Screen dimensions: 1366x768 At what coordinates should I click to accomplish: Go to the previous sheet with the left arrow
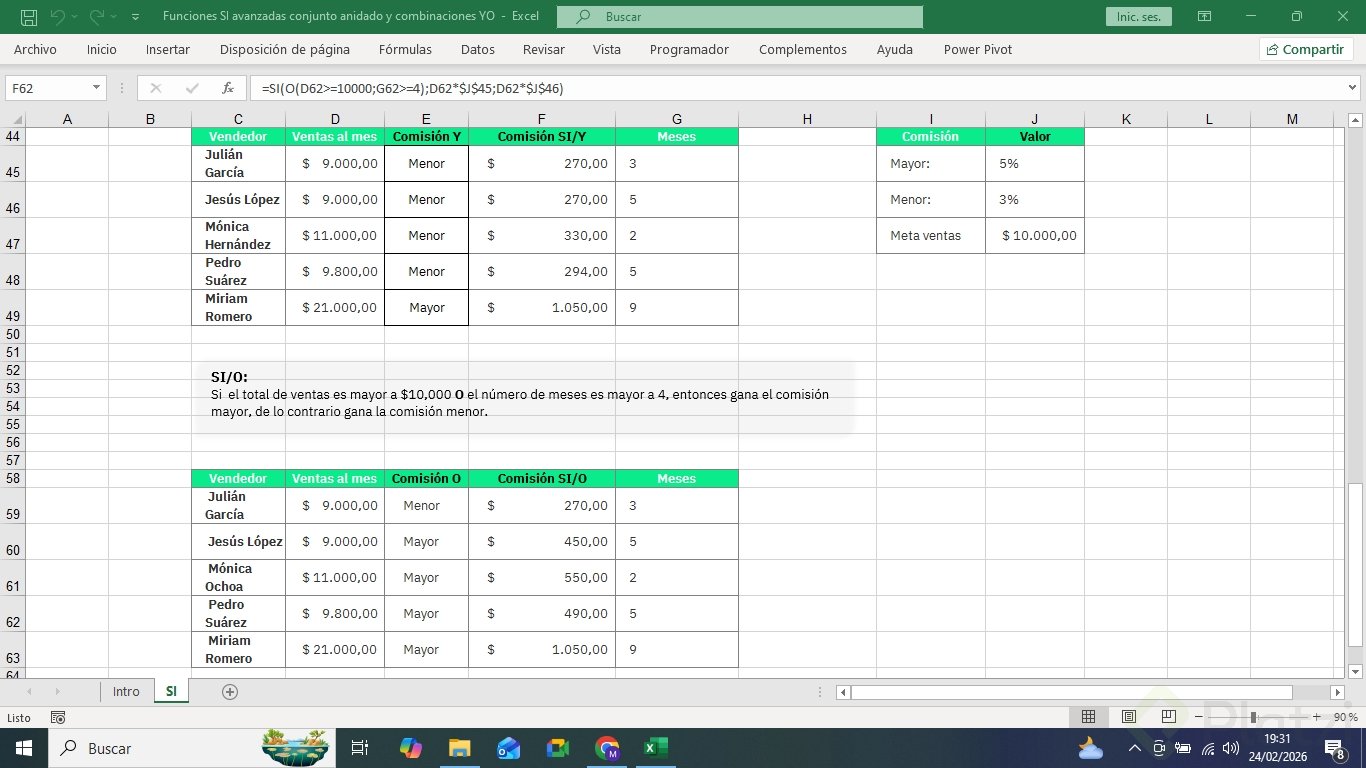pyautogui.click(x=28, y=692)
